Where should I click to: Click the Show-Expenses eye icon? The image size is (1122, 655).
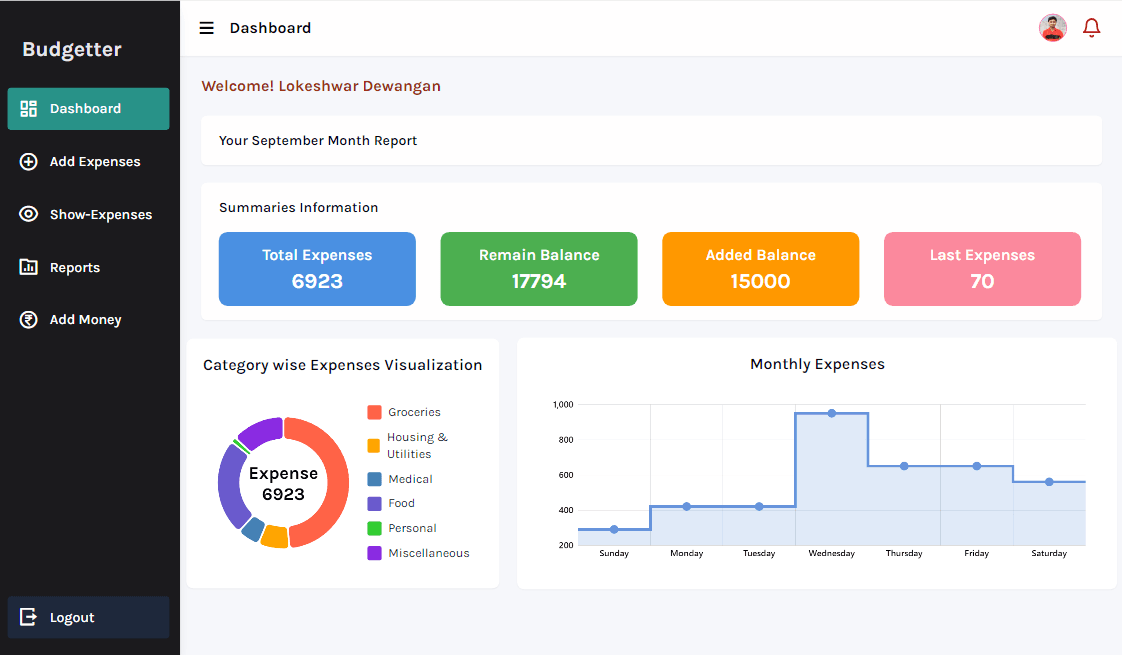[29, 214]
